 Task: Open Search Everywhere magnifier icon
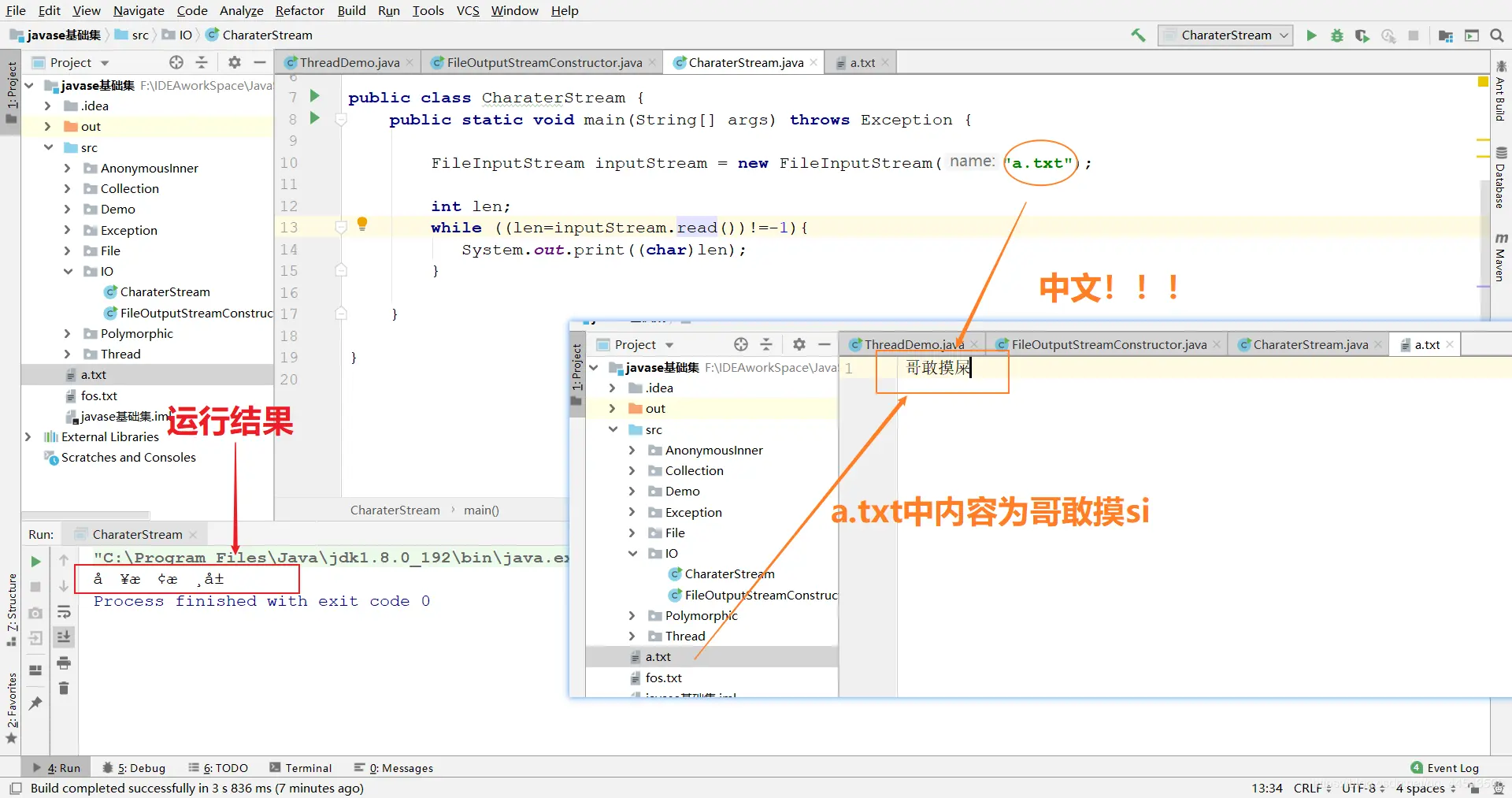1497,35
